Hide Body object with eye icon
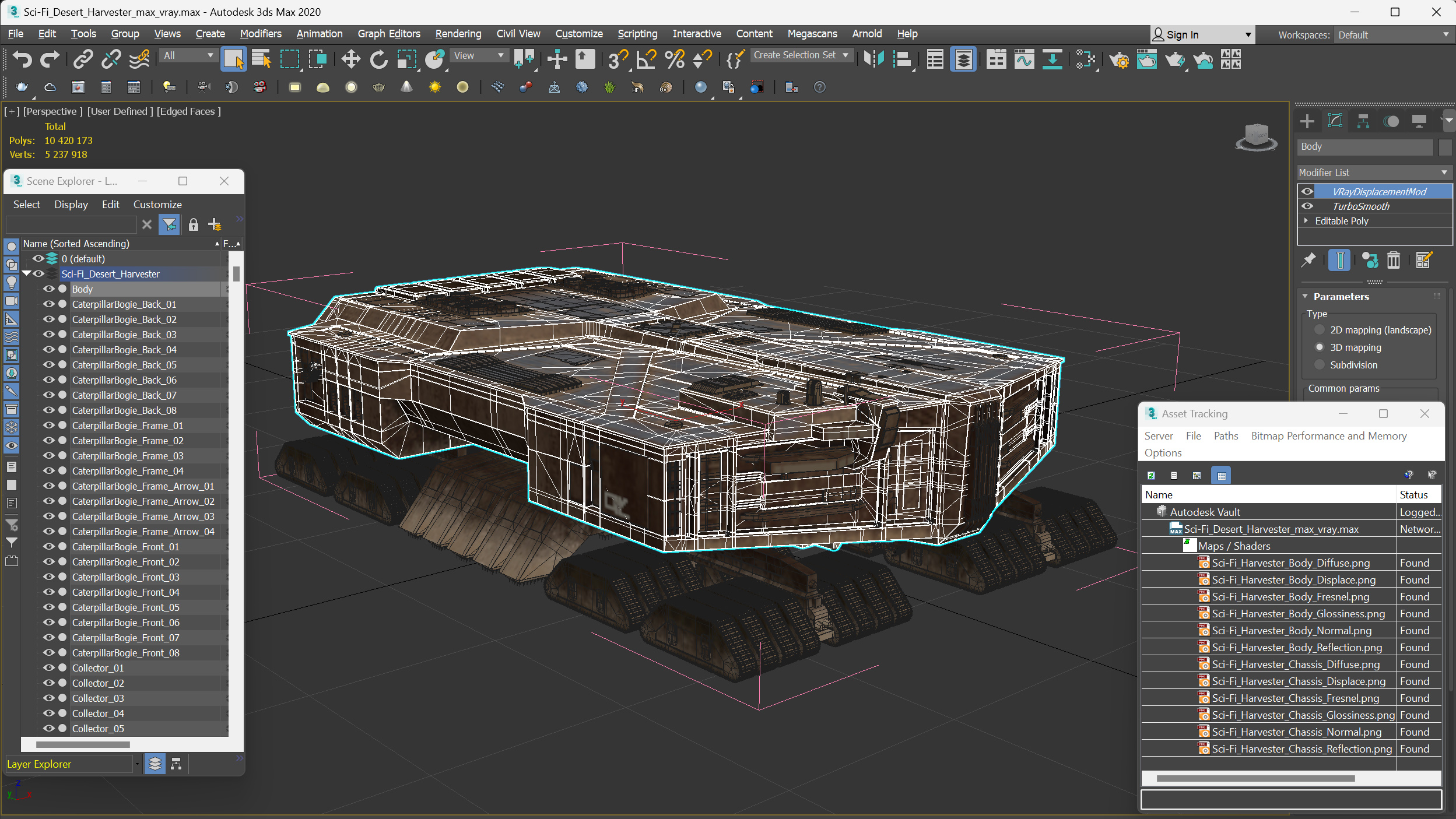Viewport: 1456px width, 819px height. pyautogui.click(x=49, y=289)
